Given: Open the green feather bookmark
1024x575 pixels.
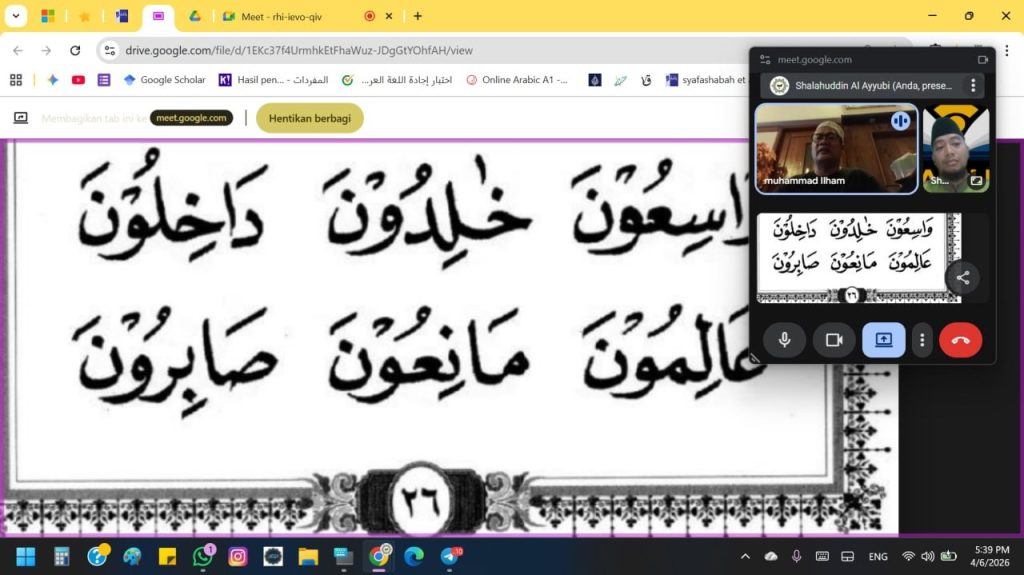Looking at the screenshot, I should pos(620,80).
